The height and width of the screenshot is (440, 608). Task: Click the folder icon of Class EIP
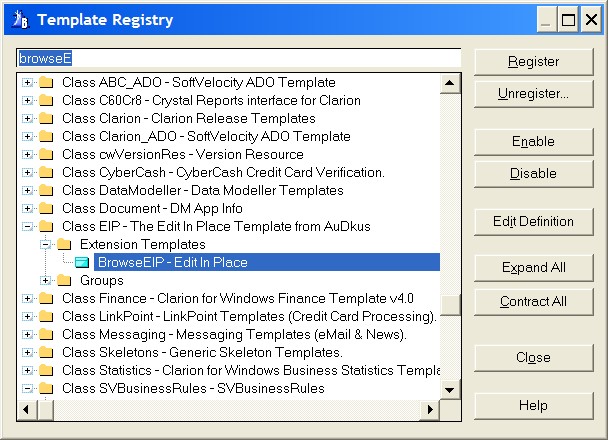(x=46, y=226)
